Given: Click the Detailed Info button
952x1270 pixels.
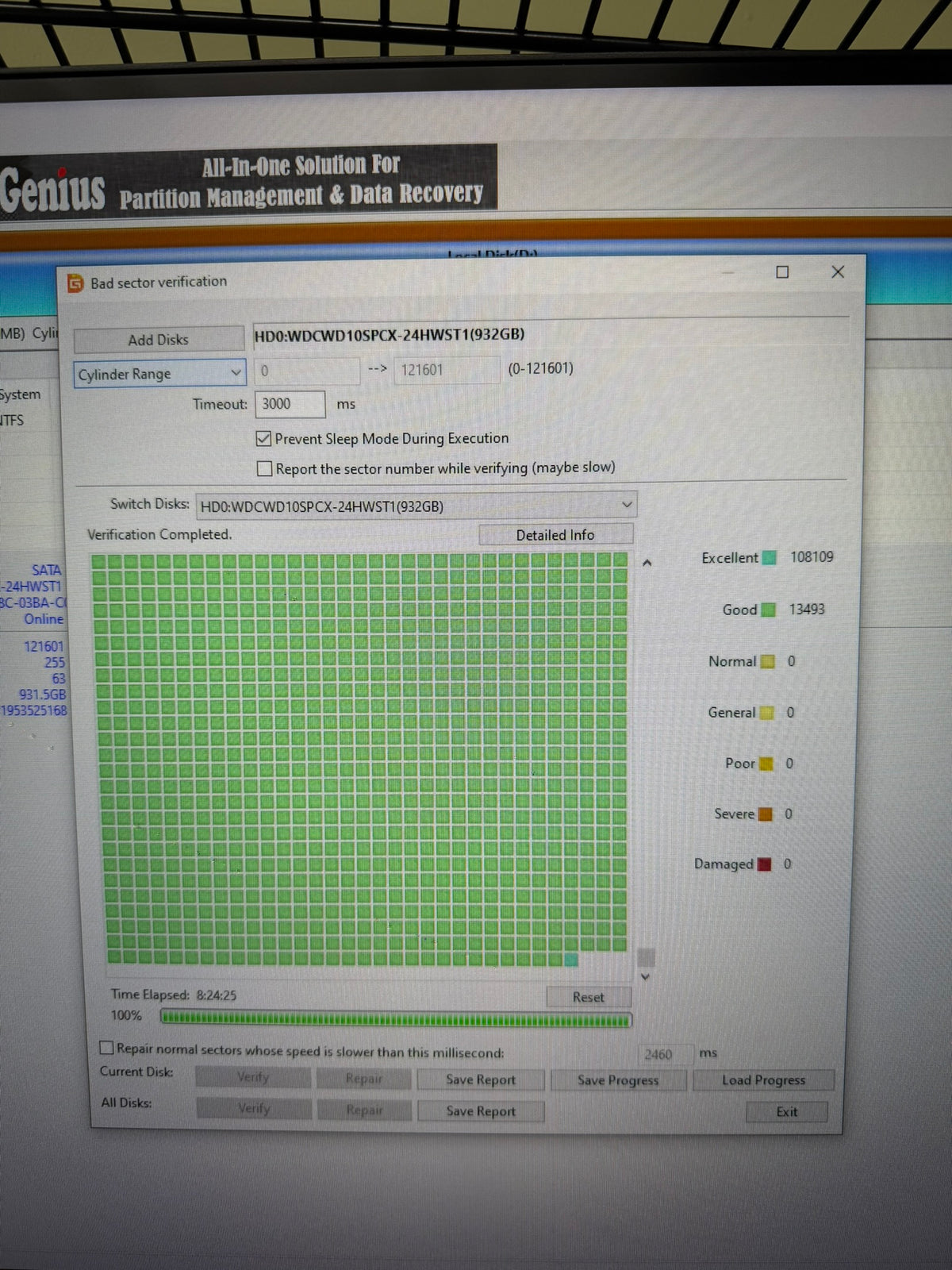Looking at the screenshot, I should 555,535.
